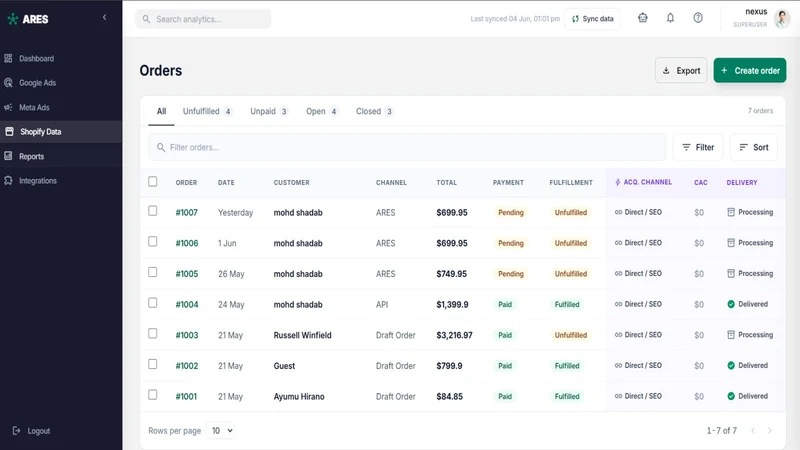Switch to the Closed tab

point(374,111)
